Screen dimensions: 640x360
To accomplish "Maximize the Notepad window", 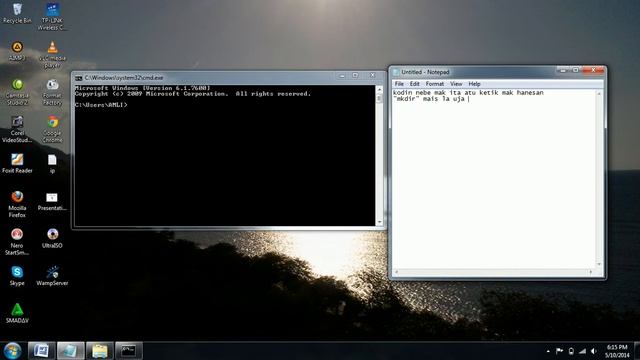I will tap(576, 71).
